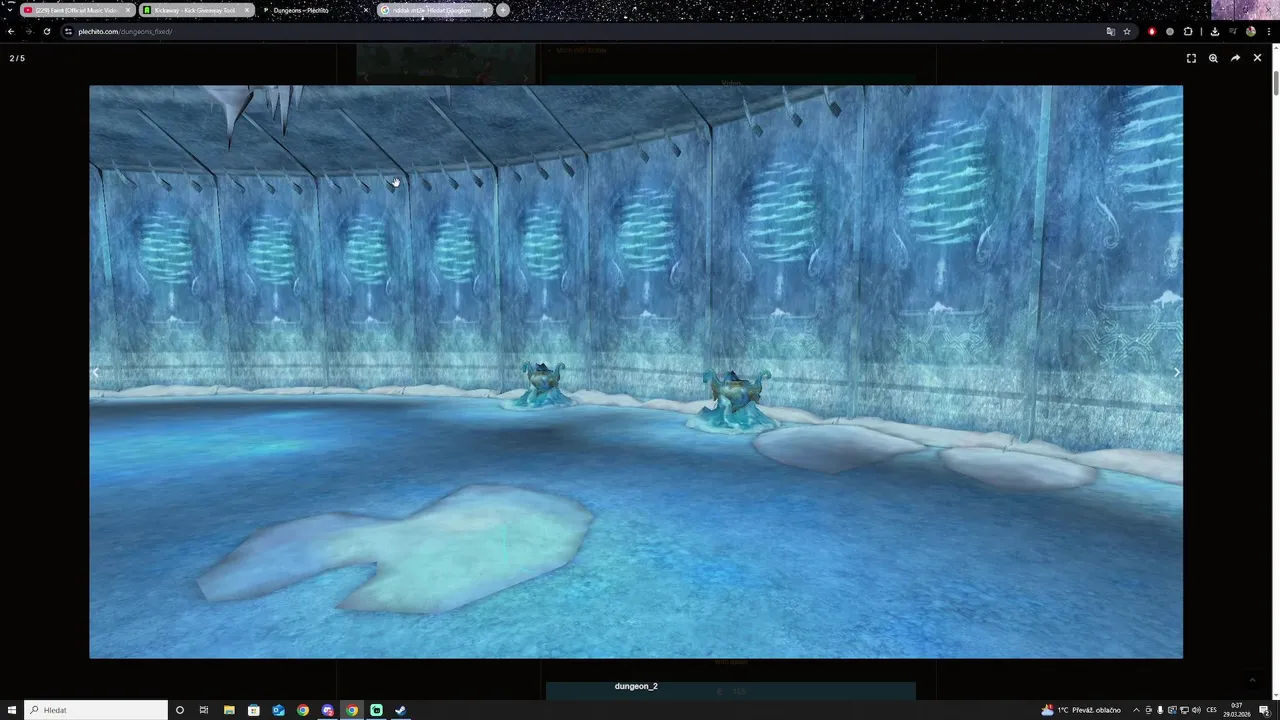Close the Hledat Googlem tab
This screenshot has height=720, width=1280.
point(486,10)
